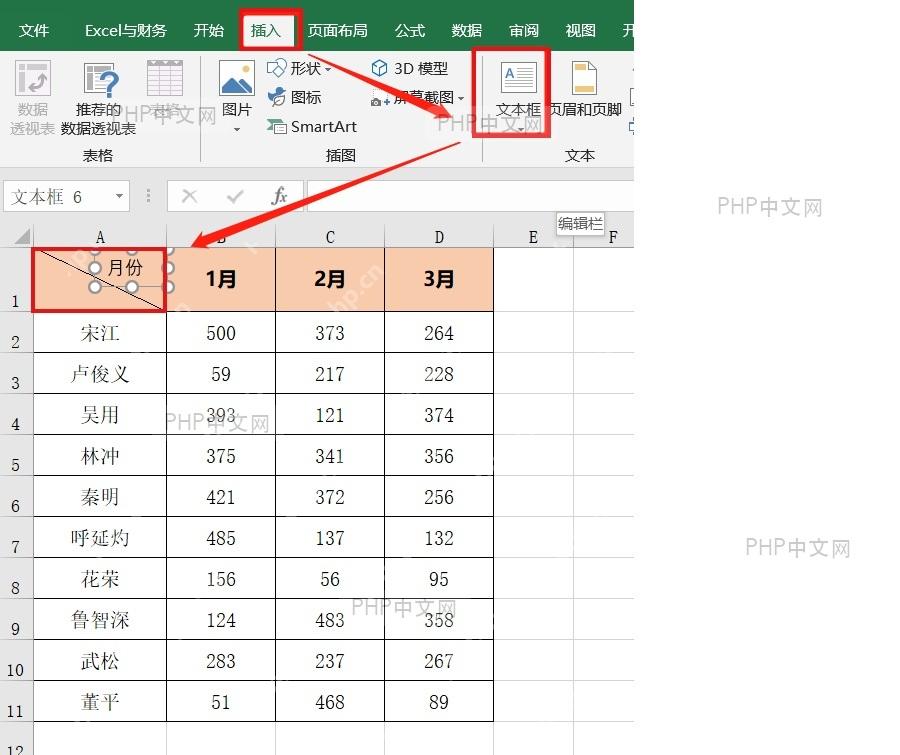The width and height of the screenshot is (900, 755).
Task: Click the cell with value 217
Action: 330,373
